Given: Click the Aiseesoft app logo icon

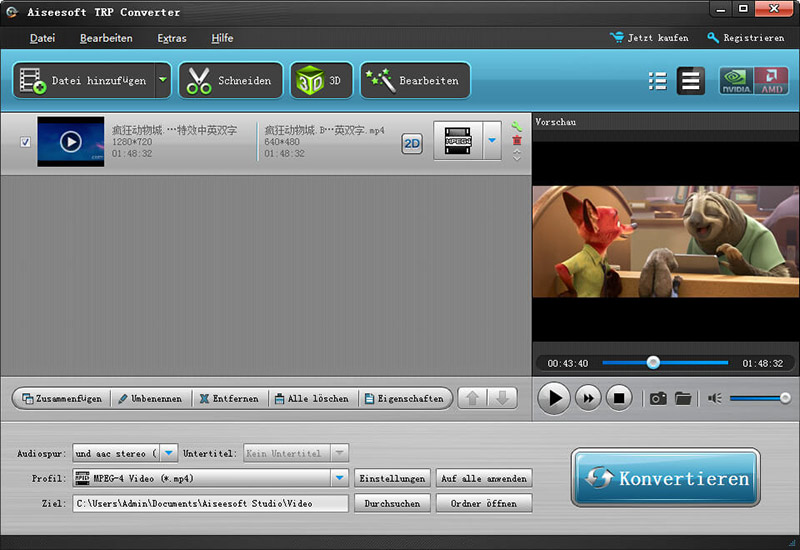Looking at the screenshot, I should 12,11.
